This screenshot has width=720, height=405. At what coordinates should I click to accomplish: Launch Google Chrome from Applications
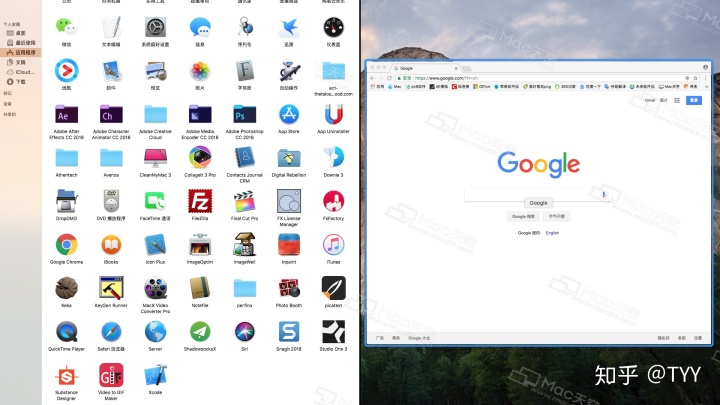(66, 245)
